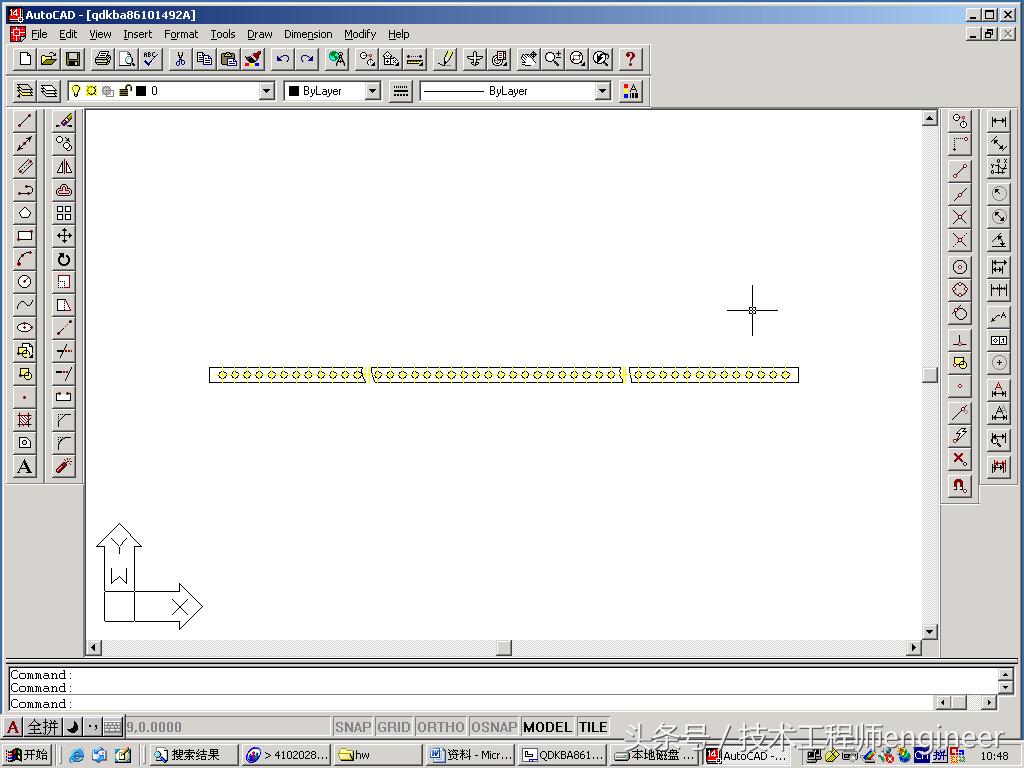The image size is (1024, 768).
Task: Open the Edit menu
Action: pyautogui.click(x=68, y=34)
